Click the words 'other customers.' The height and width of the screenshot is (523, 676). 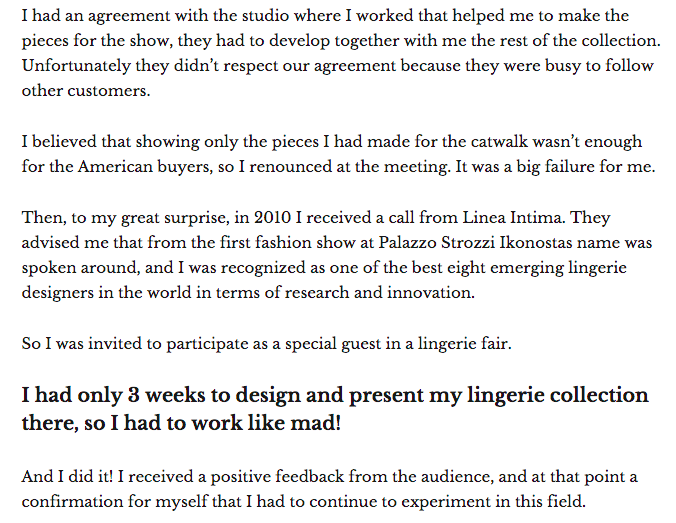tap(86, 91)
